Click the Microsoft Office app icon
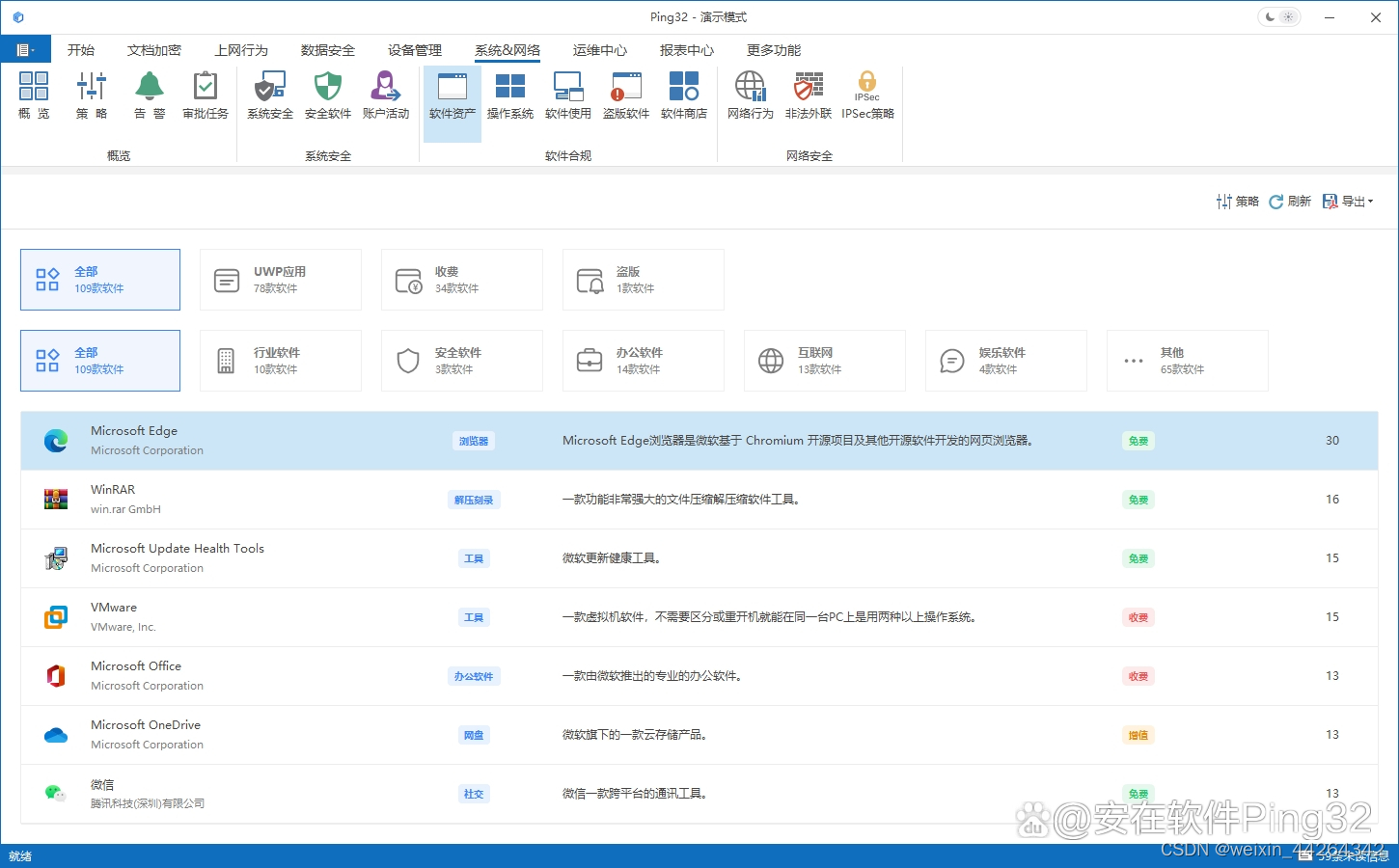 [x=56, y=676]
